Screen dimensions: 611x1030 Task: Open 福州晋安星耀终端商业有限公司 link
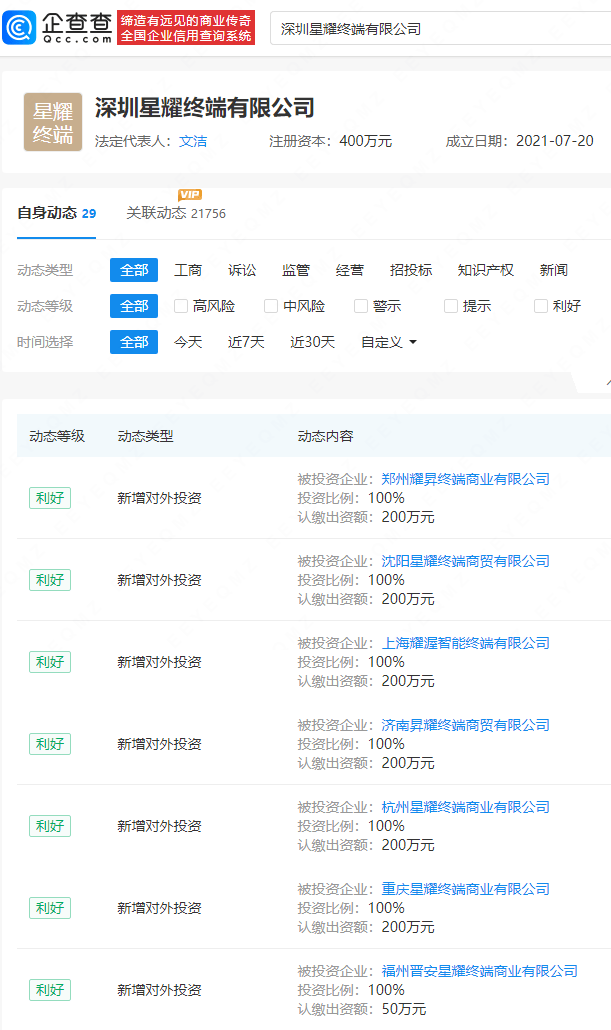pos(480,971)
